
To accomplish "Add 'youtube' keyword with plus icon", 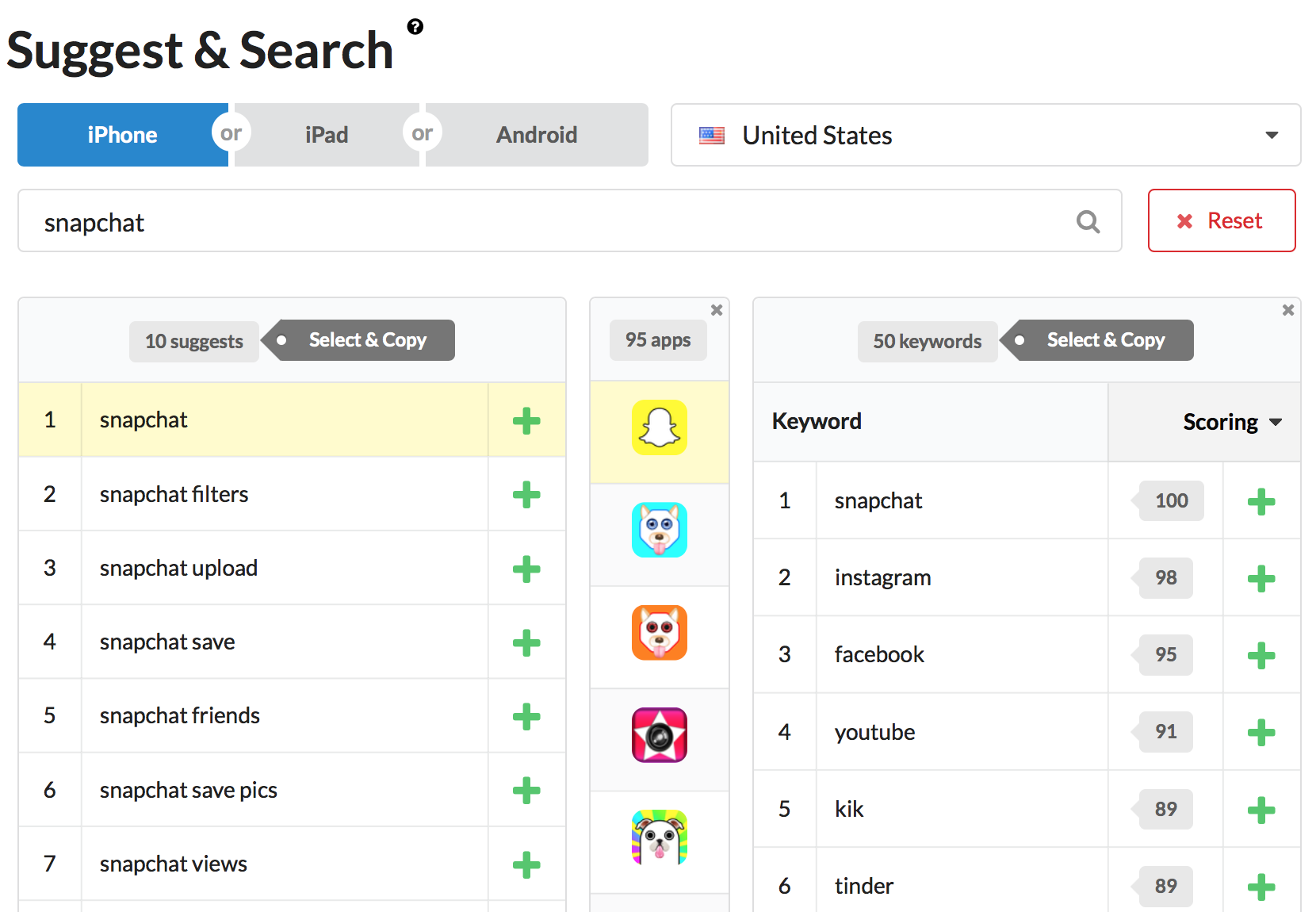I will [1261, 733].
